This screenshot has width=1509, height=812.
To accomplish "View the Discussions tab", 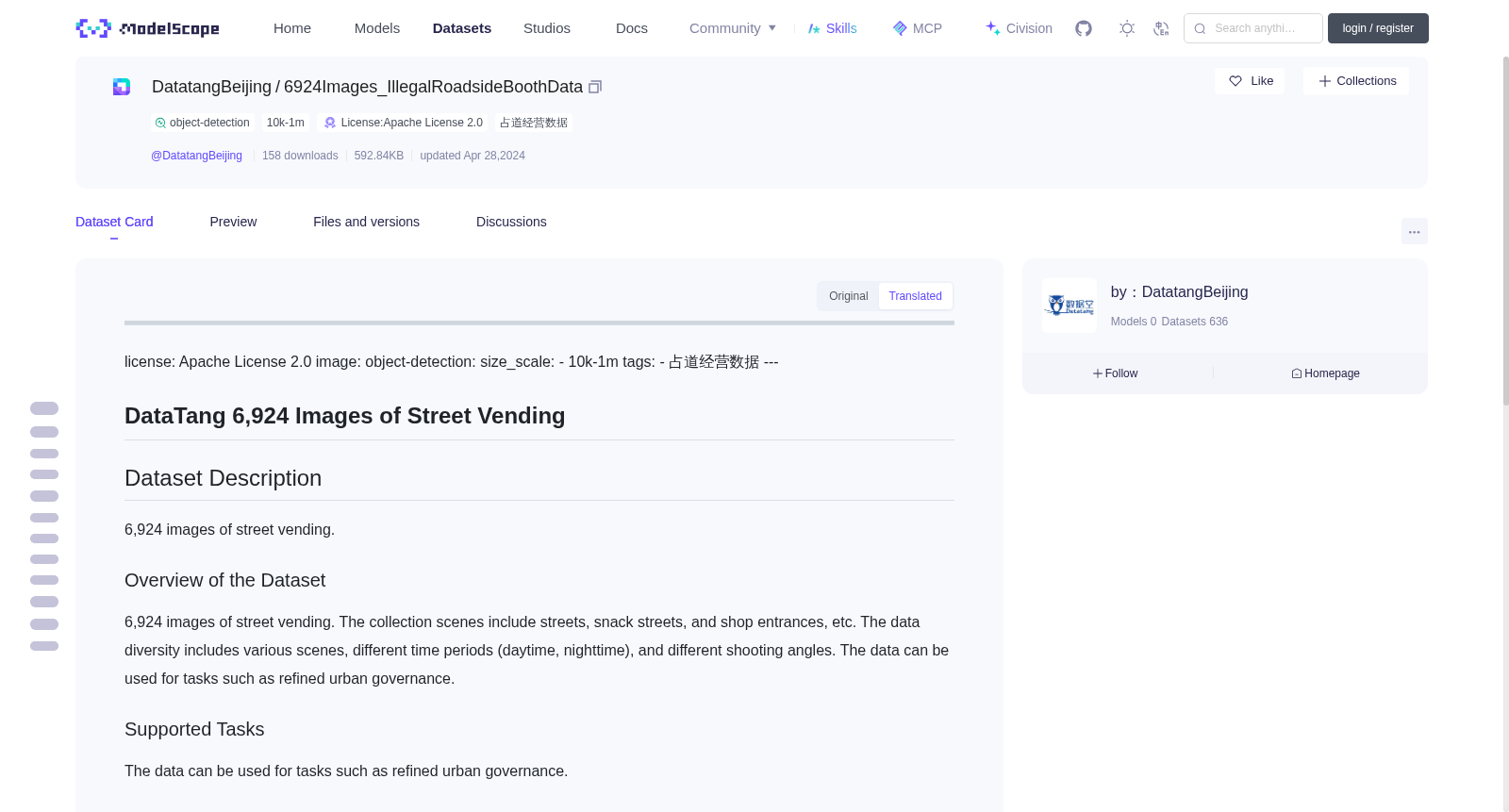I will 511,222.
